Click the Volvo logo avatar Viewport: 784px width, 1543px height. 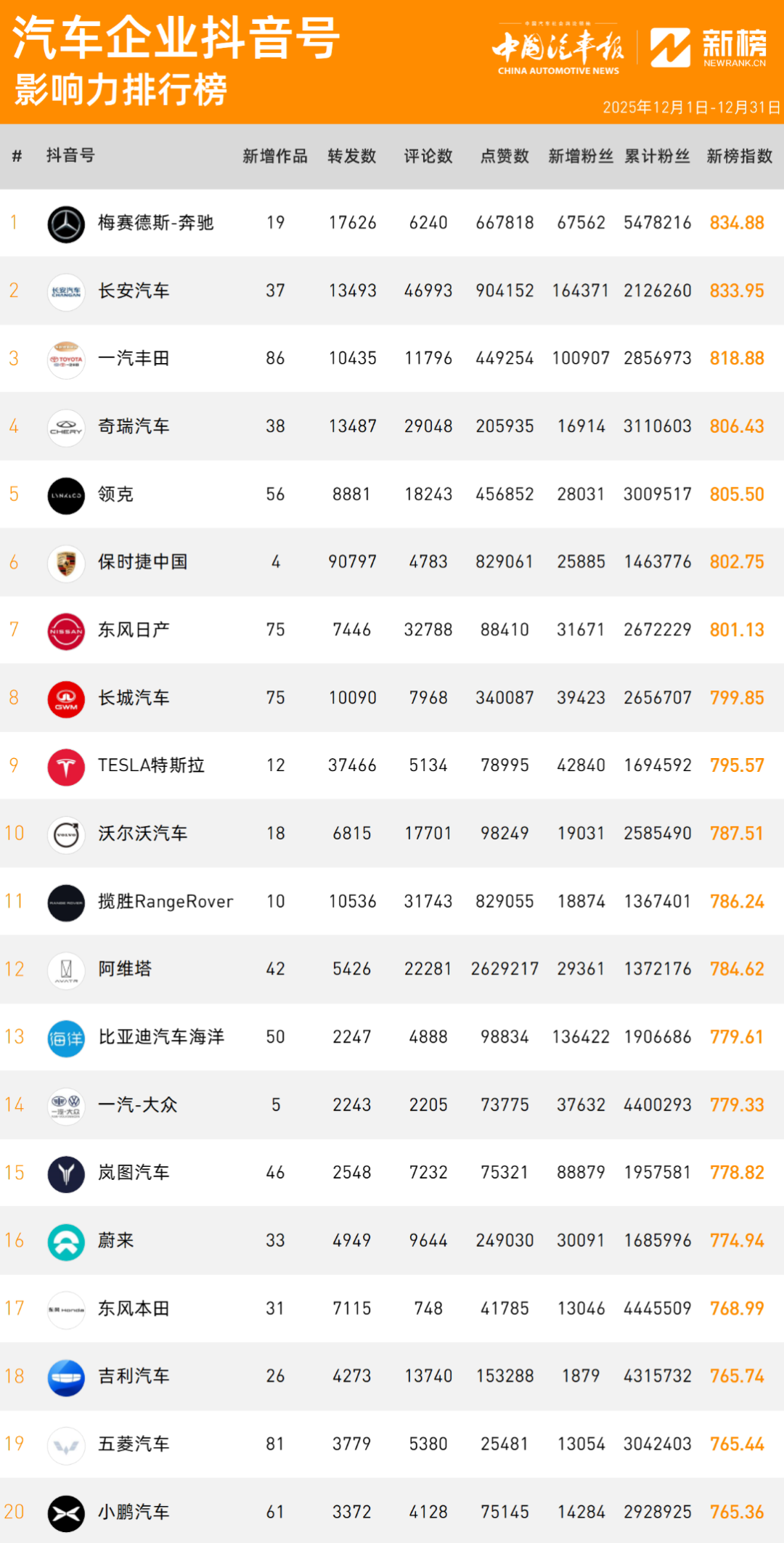click(x=66, y=834)
